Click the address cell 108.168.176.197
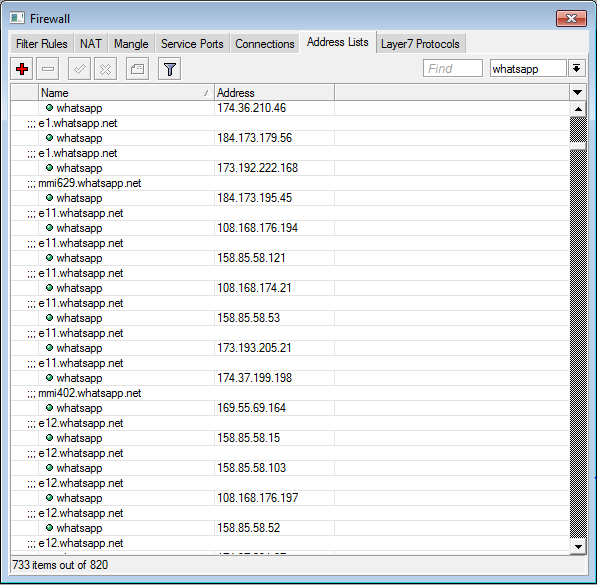The image size is (597, 585). [274, 498]
